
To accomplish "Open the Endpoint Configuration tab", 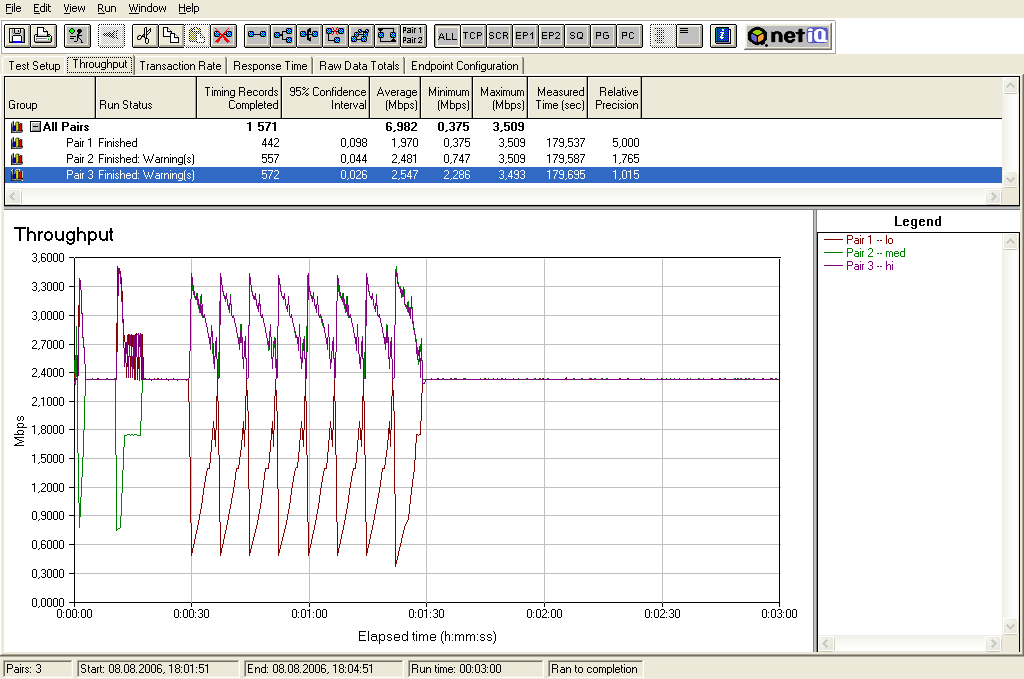I will pos(465,66).
